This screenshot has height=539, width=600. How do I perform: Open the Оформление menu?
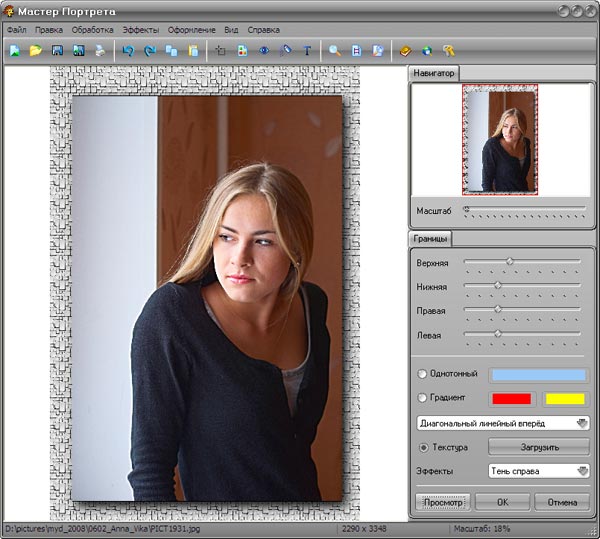191,30
